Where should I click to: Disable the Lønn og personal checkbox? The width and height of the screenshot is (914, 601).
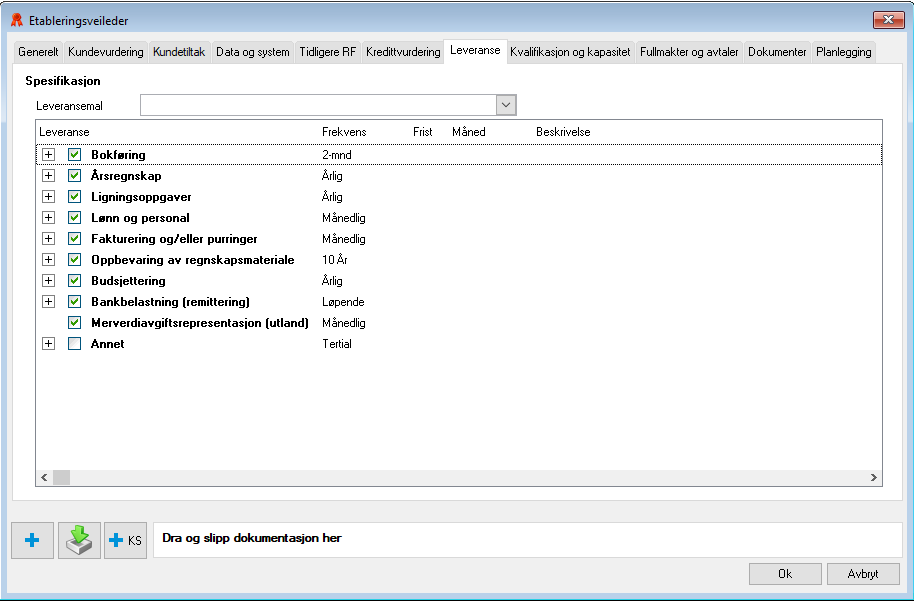tap(74, 217)
